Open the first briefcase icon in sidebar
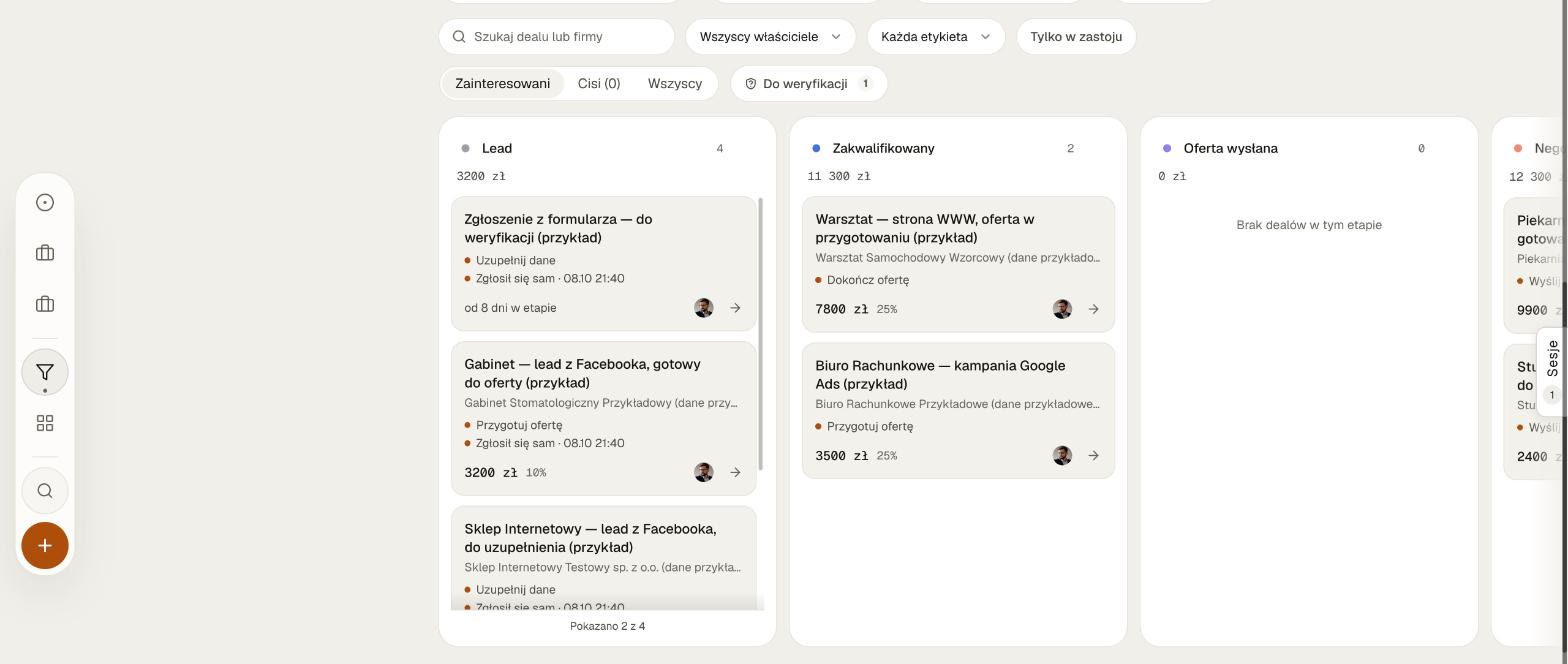This screenshot has height=664, width=1568. pyautogui.click(x=45, y=253)
